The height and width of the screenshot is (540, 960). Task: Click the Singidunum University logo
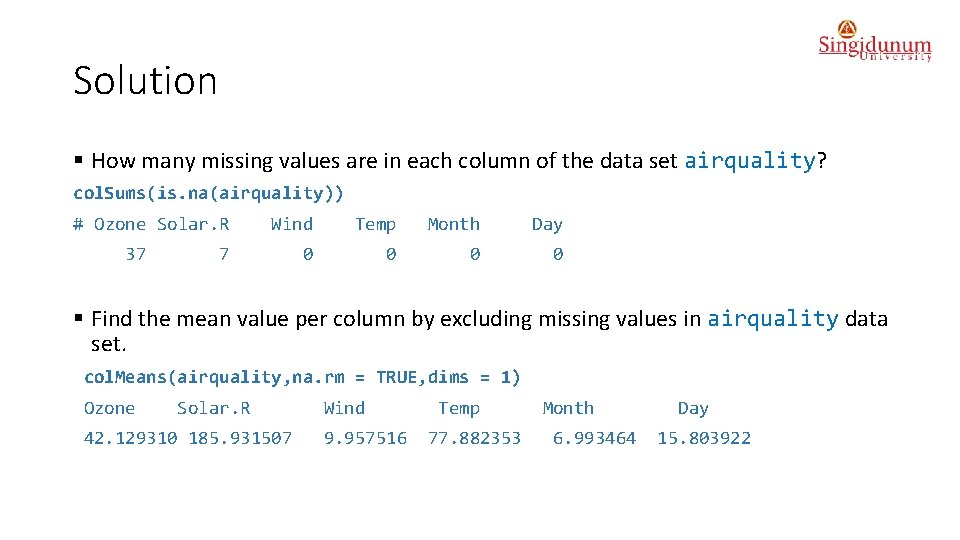[874, 42]
